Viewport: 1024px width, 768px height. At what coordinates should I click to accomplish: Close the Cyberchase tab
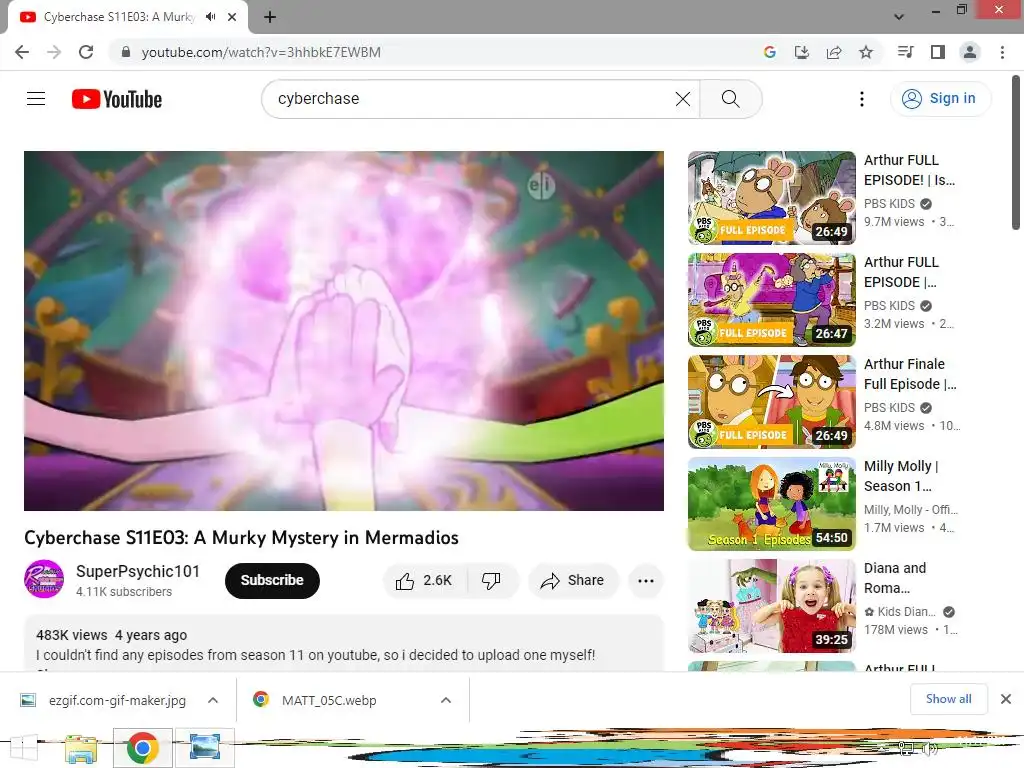(232, 17)
